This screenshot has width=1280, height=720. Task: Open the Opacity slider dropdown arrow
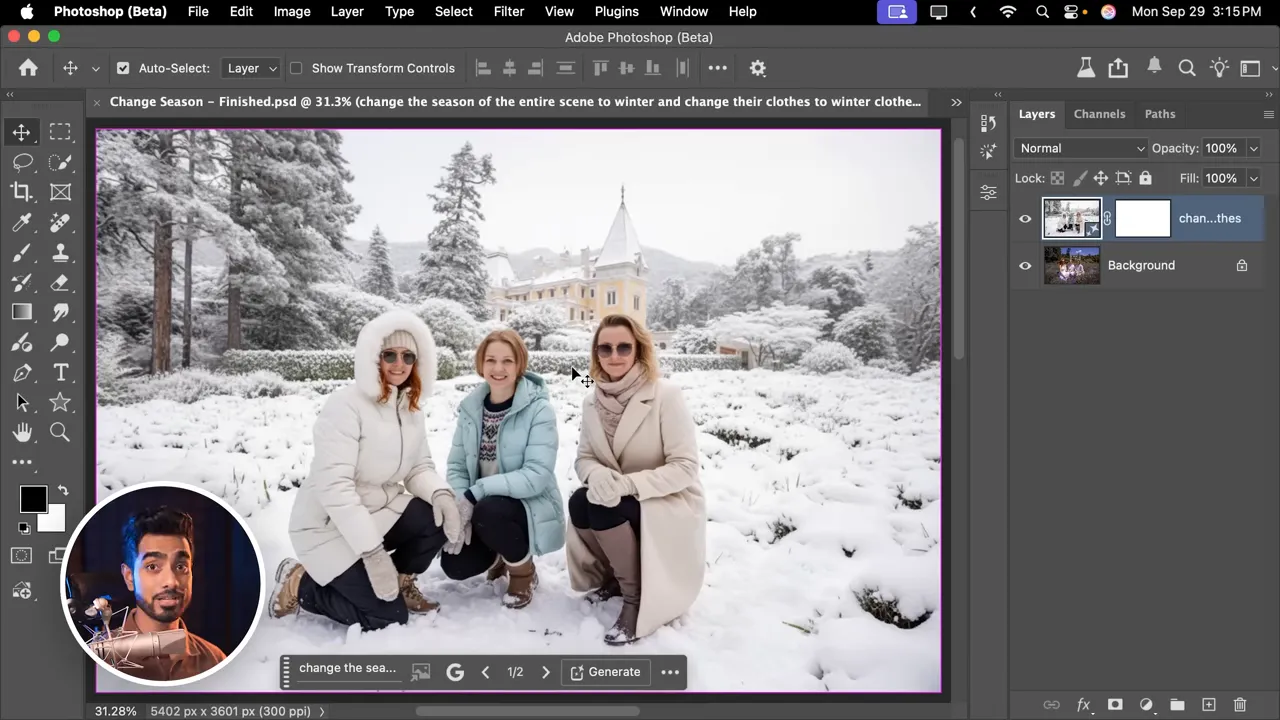coord(1253,148)
